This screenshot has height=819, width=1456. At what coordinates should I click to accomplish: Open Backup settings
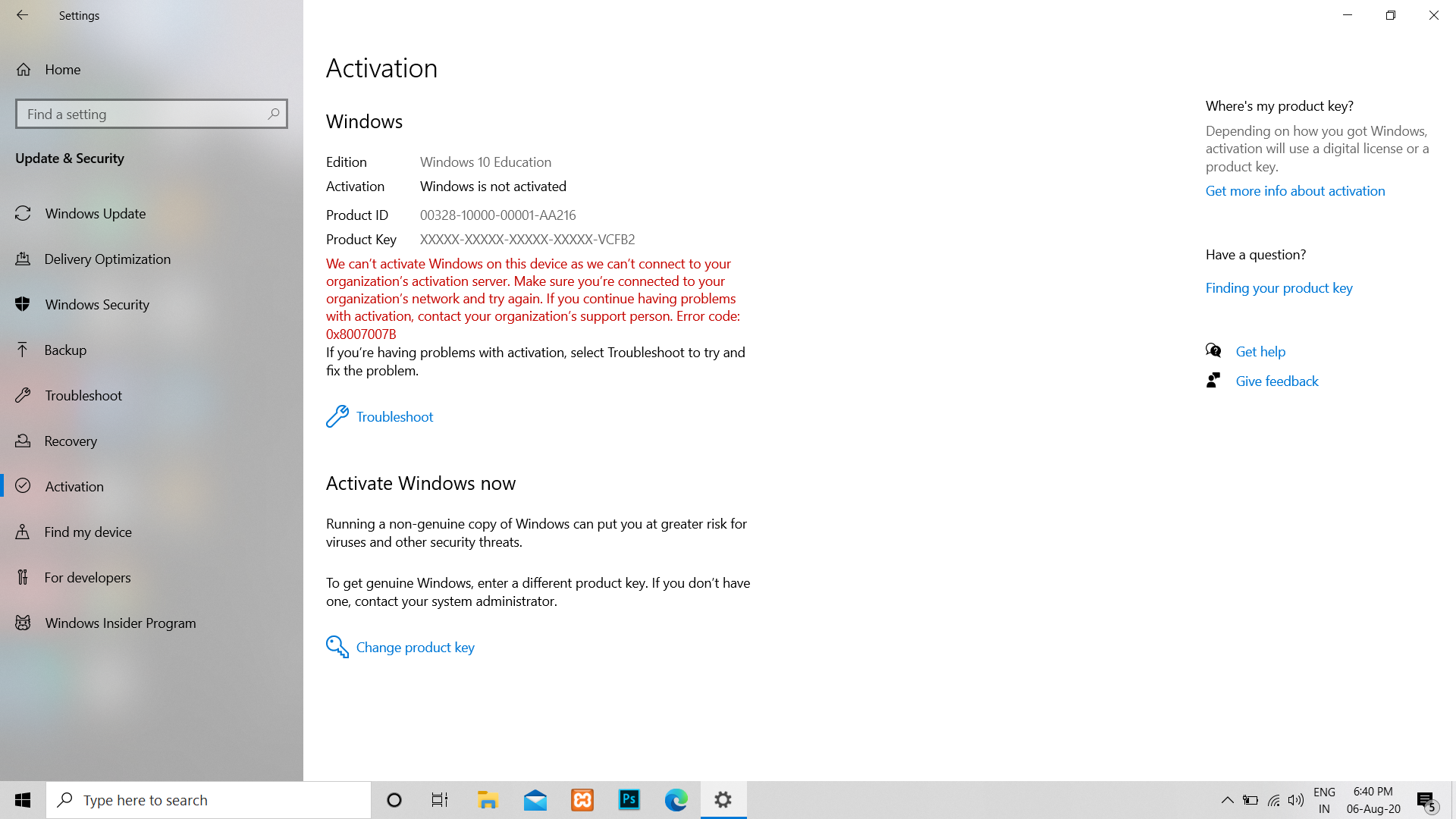click(152, 350)
